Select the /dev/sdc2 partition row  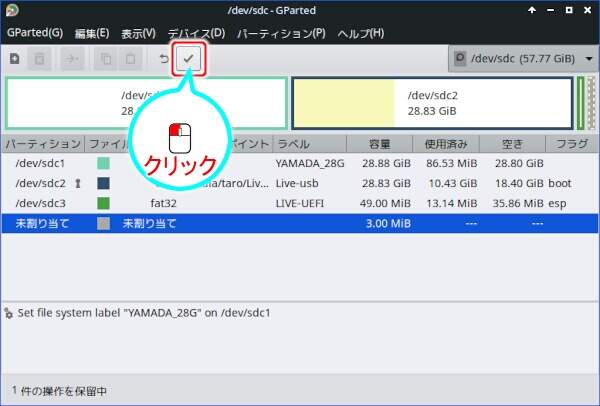(x=300, y=183)
